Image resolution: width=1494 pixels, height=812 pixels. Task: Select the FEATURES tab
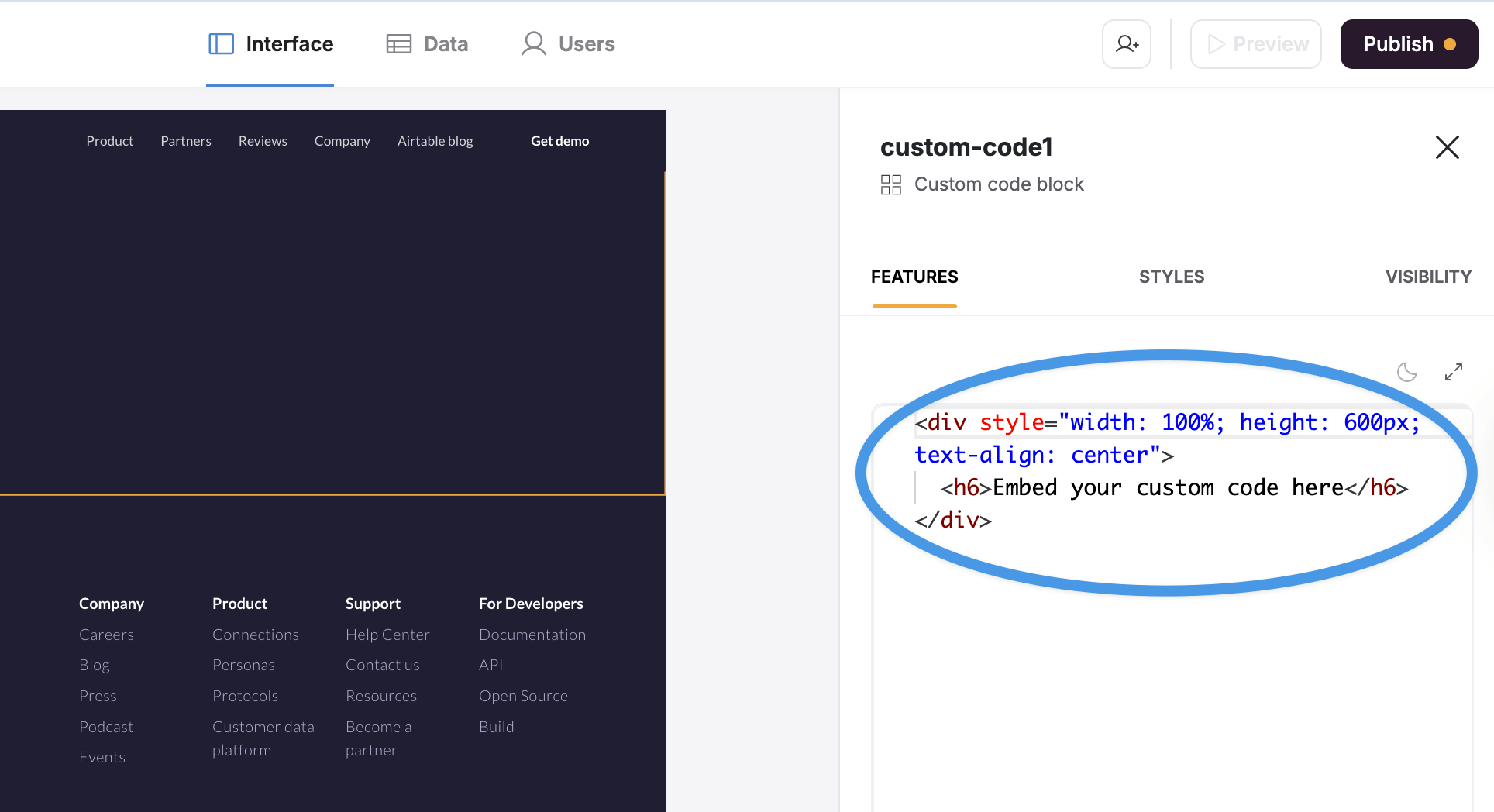pyautogui.click(x=914, y=277)
